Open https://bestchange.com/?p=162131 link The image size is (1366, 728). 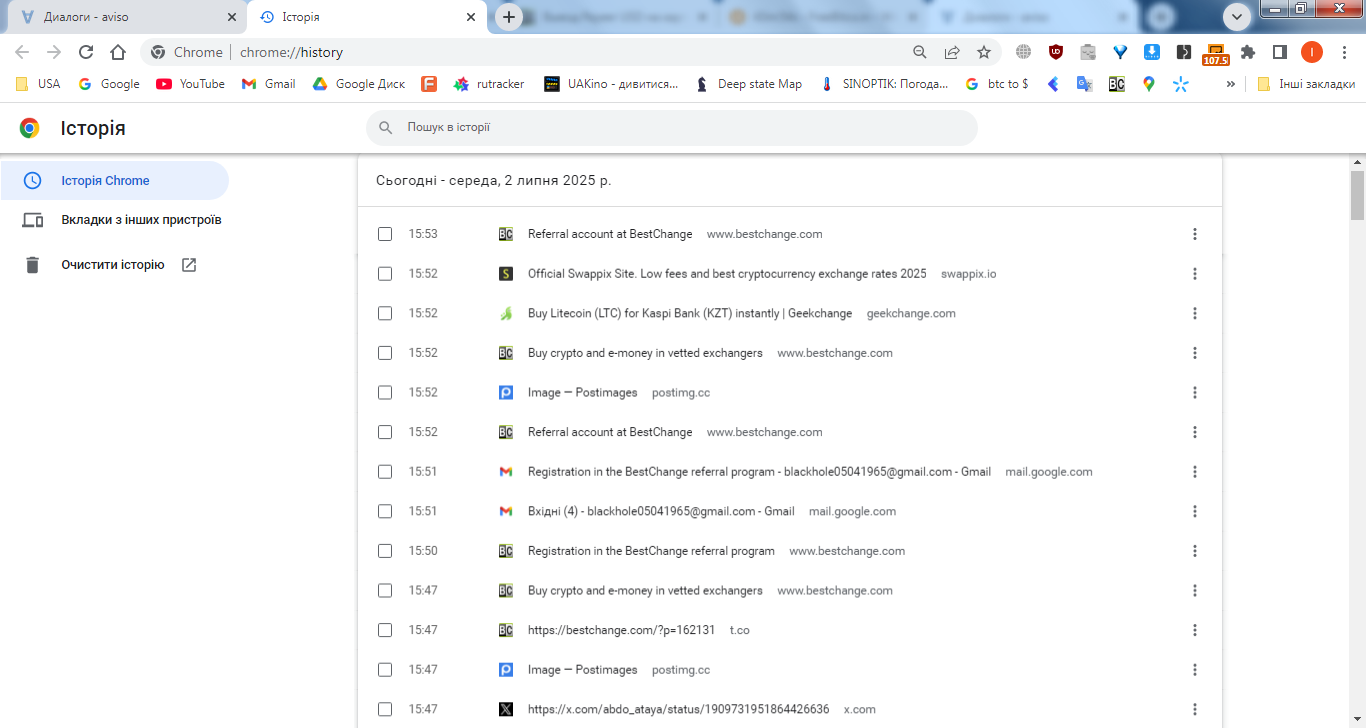621,630
